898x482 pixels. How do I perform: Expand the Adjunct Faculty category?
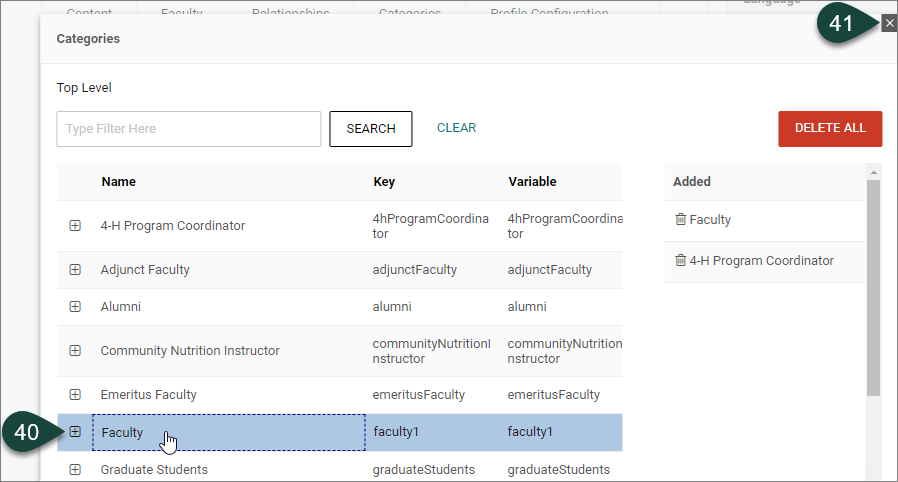75,270
